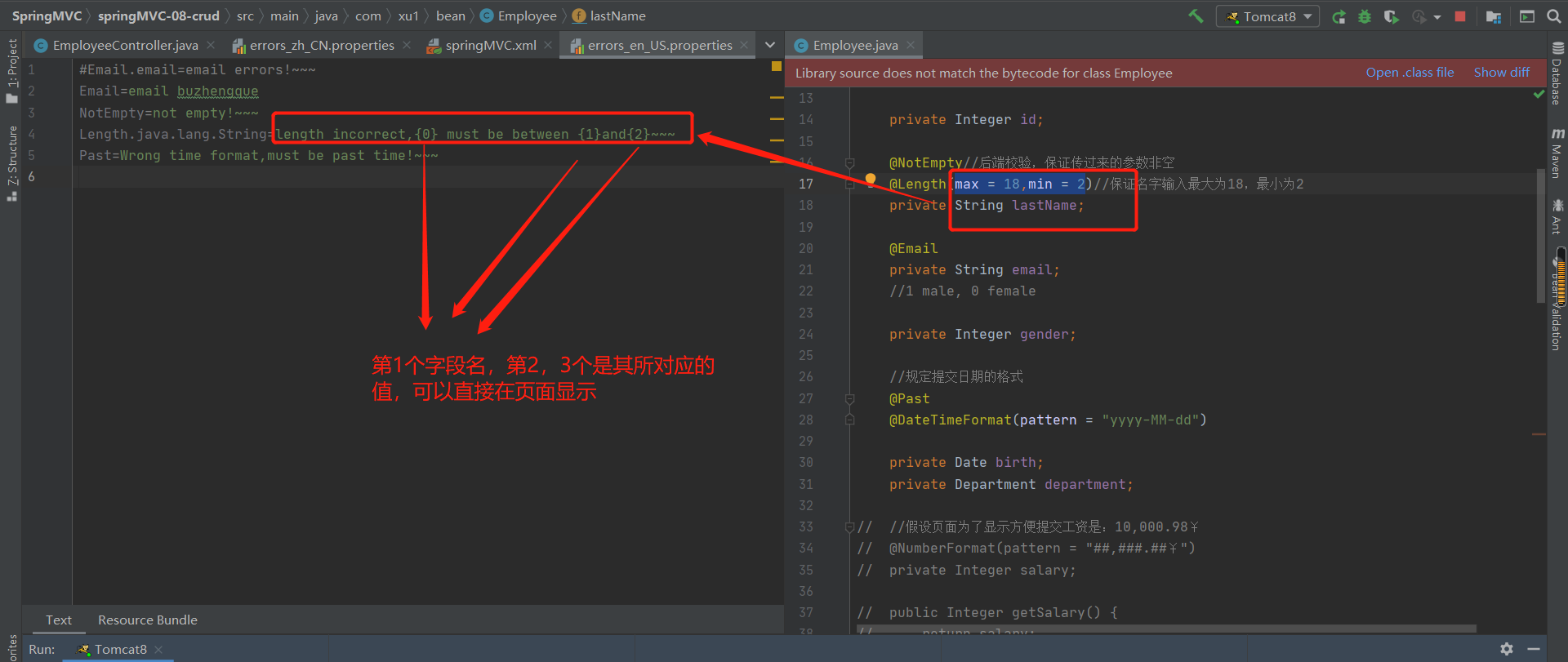The height and width of the screenshot is (662, 1568).
Task: Click 'private Integer id;' code line
Action: (x=966, y=119)
